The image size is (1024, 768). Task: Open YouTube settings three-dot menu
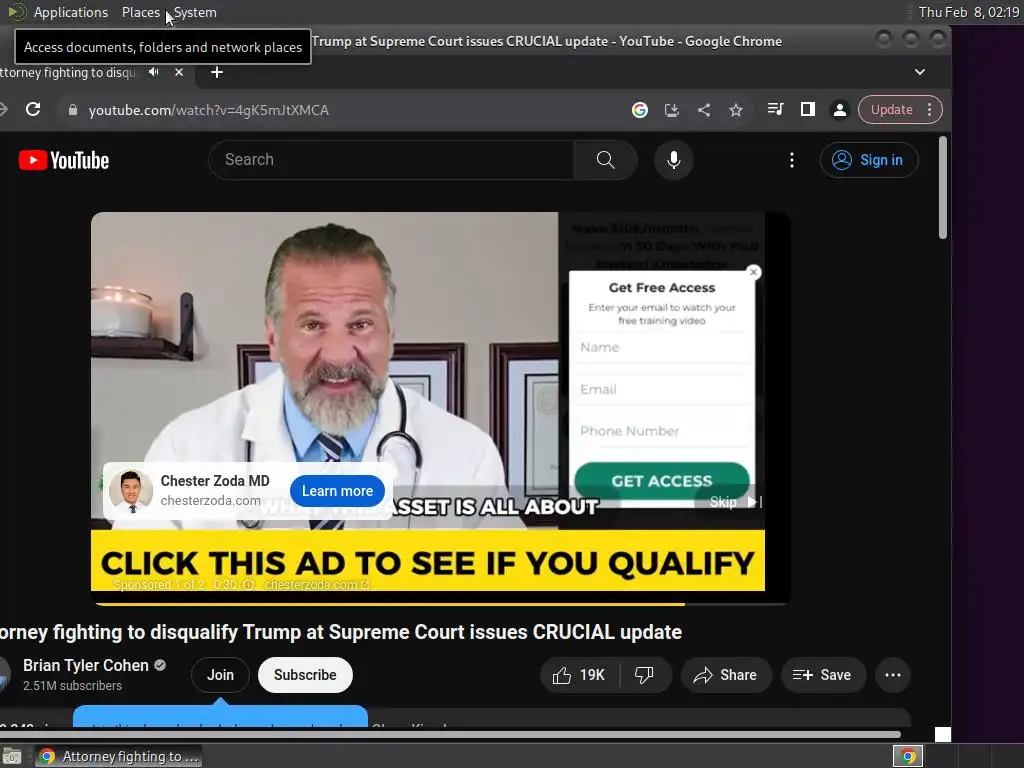[x=792, y=160]
